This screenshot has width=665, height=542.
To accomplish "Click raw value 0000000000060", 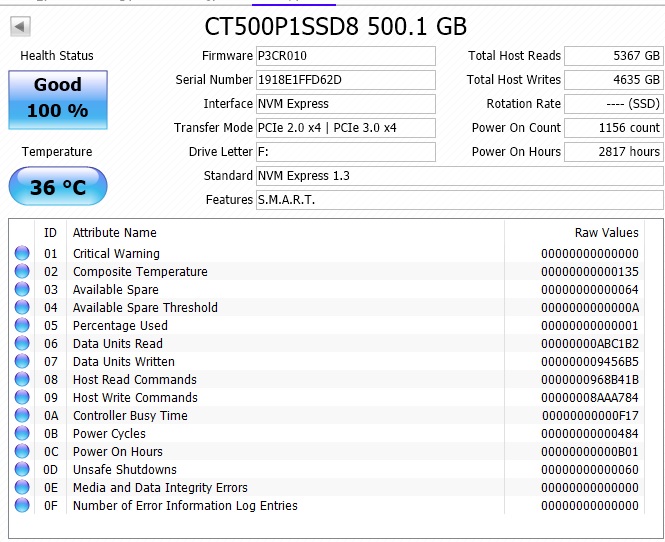I will coord(590,470).
